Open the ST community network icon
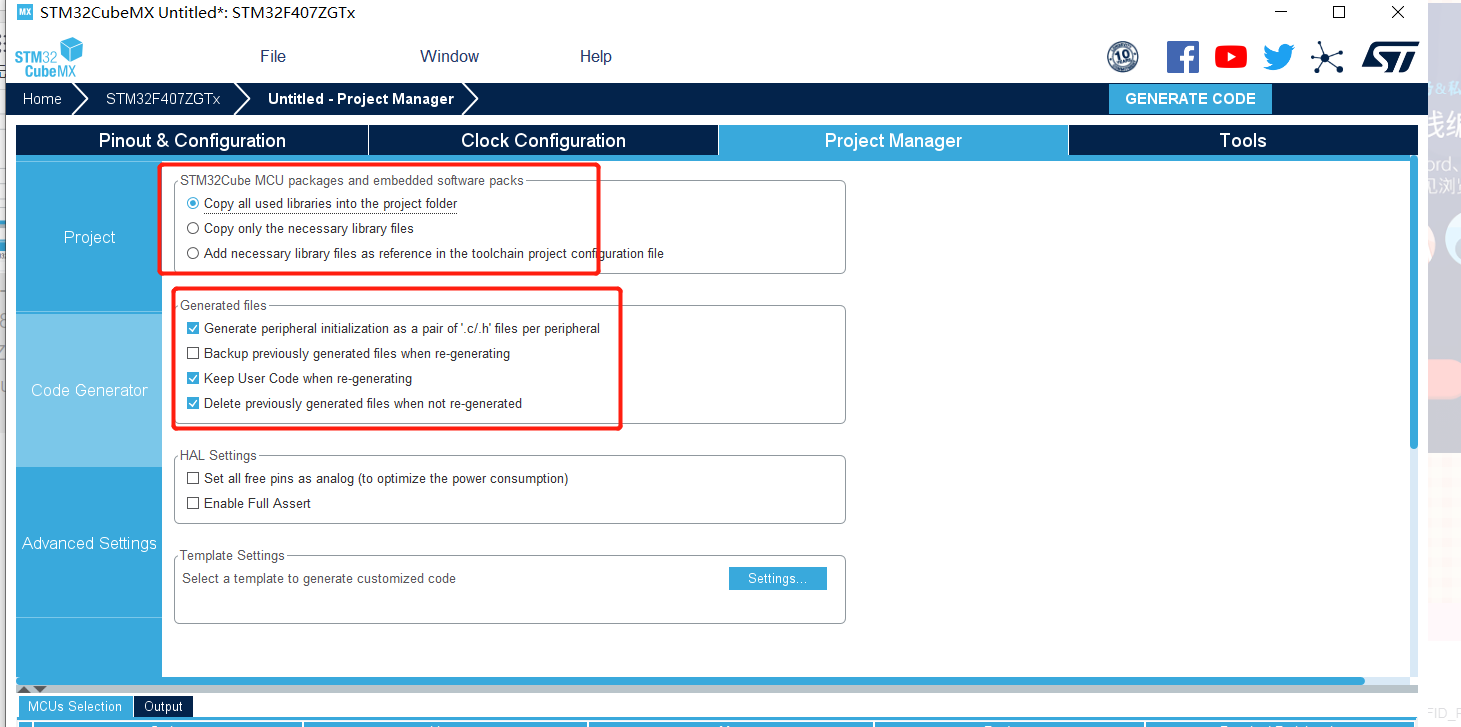1461x727 pixels. 1327,57
